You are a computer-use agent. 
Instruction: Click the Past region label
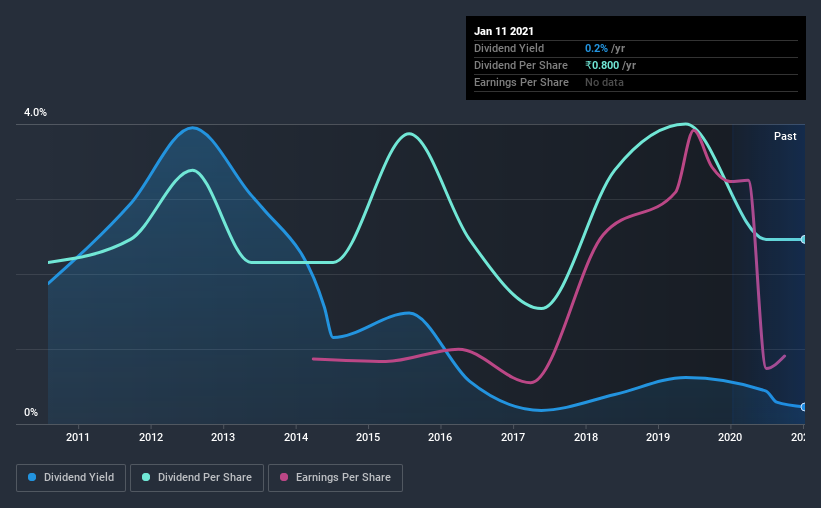click(785, 136)
